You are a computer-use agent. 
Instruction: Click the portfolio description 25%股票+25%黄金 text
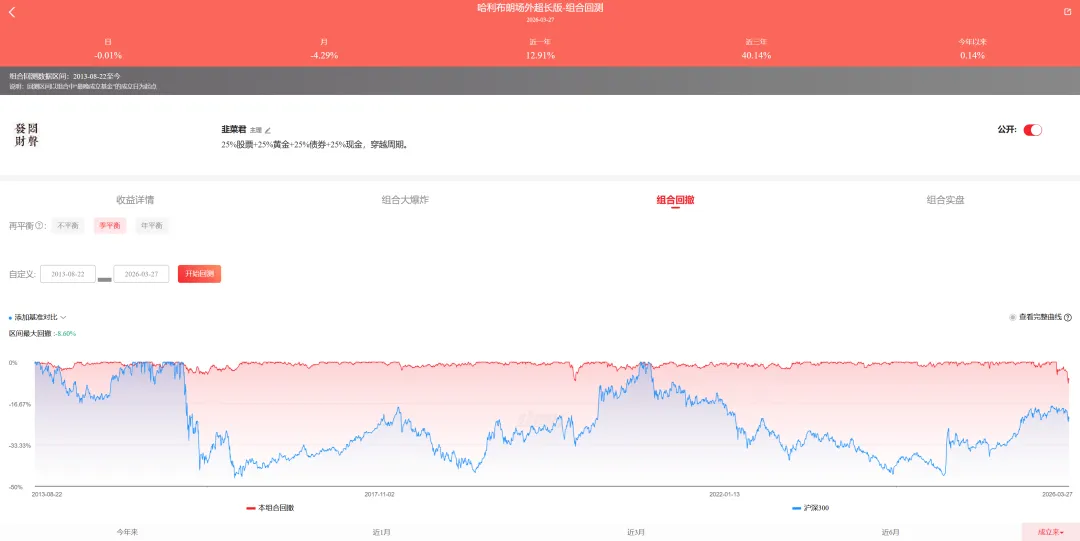pos(315,145)
